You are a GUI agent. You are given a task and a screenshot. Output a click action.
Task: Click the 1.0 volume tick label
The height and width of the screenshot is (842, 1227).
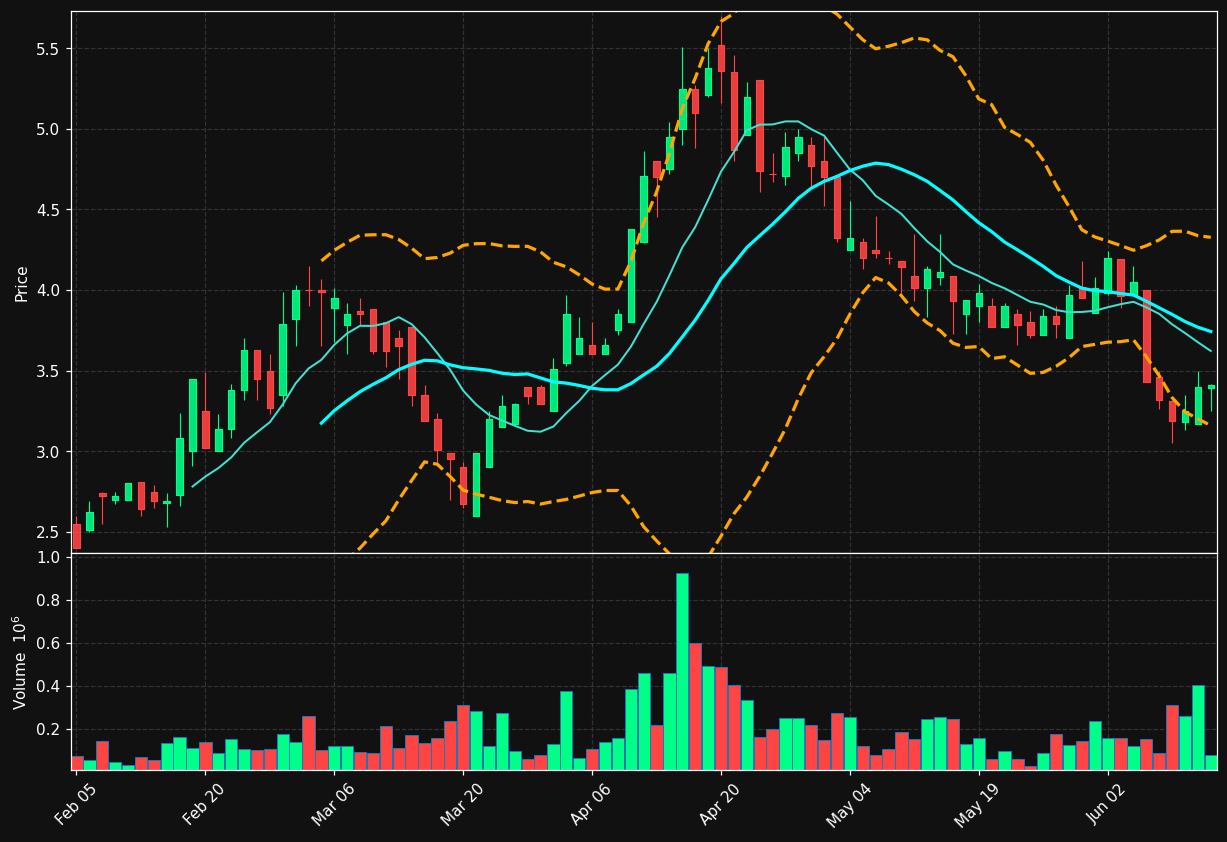point(50,558)
